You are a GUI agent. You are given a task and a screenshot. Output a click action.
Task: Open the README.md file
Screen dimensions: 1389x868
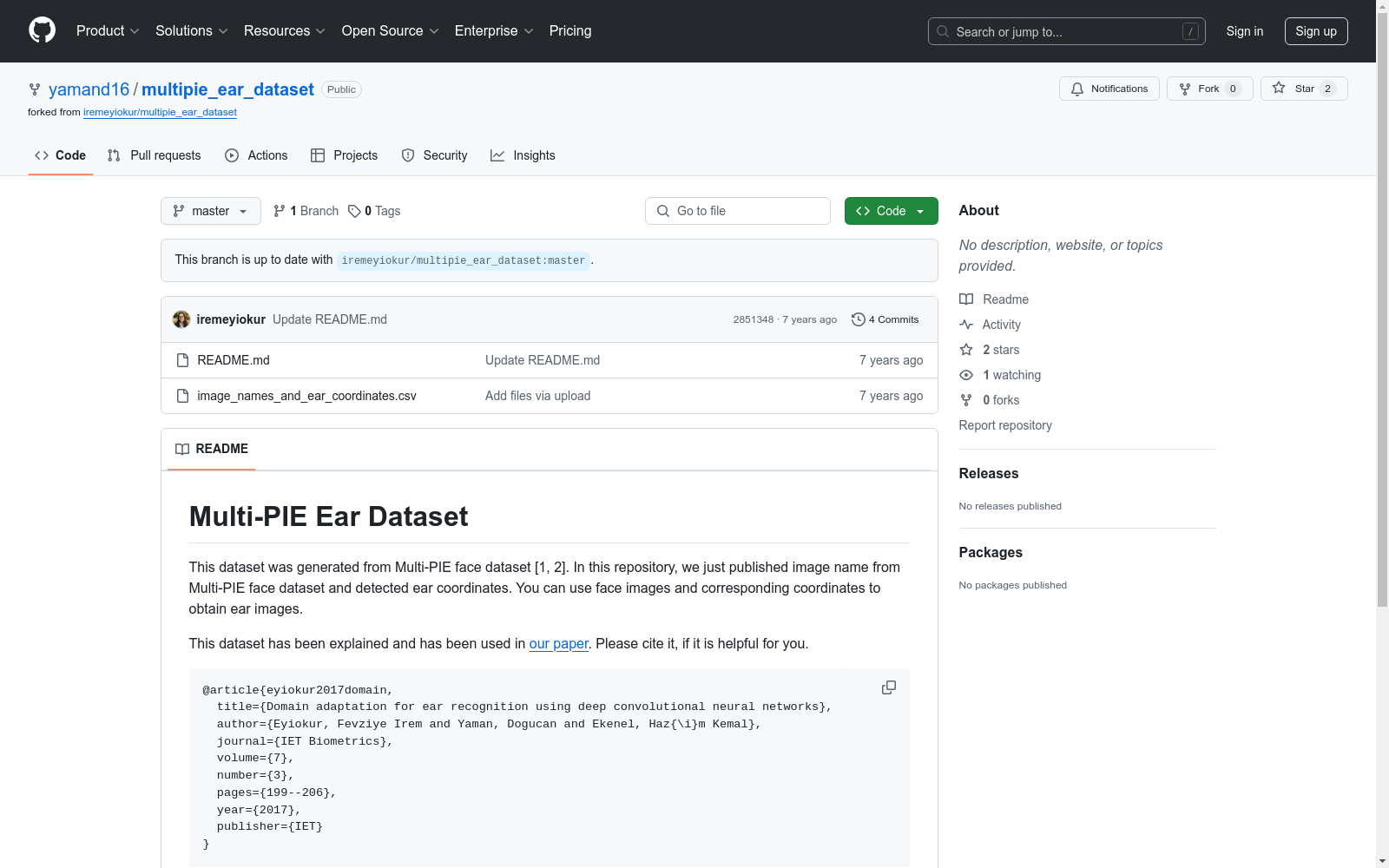click(234, 360)
